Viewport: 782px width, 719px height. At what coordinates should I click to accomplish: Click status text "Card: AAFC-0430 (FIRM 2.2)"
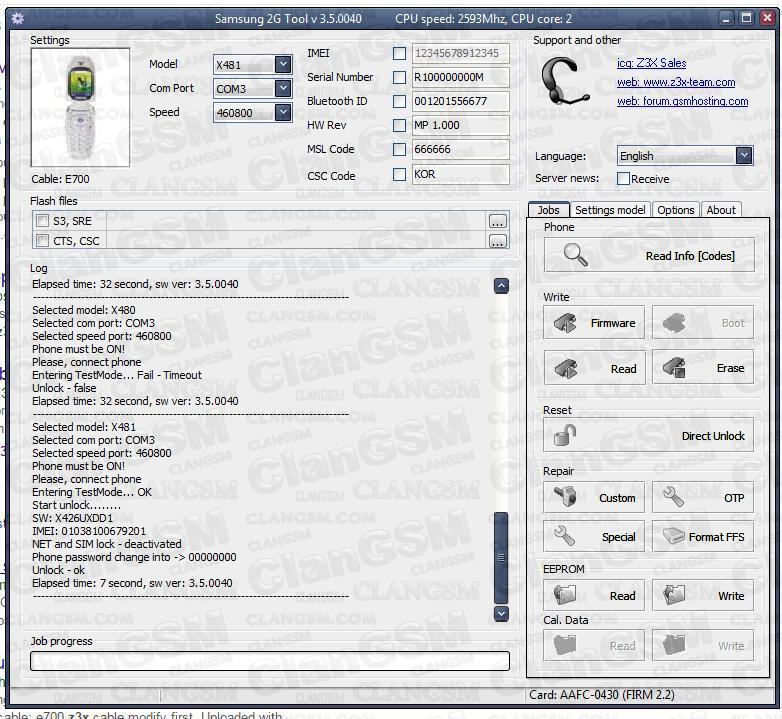point(601,695)
